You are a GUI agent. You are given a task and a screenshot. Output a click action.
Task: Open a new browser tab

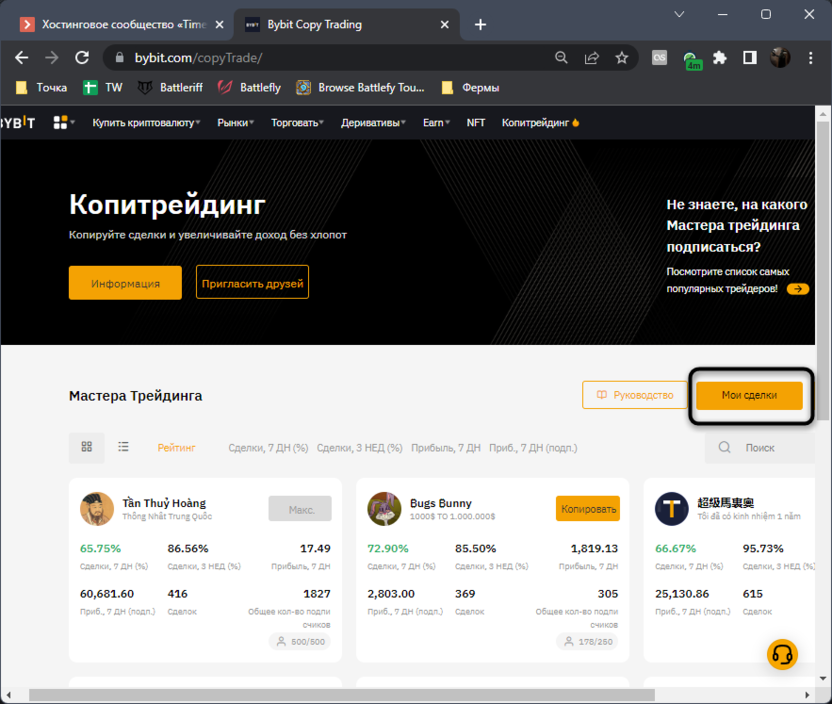click(480, 24)
